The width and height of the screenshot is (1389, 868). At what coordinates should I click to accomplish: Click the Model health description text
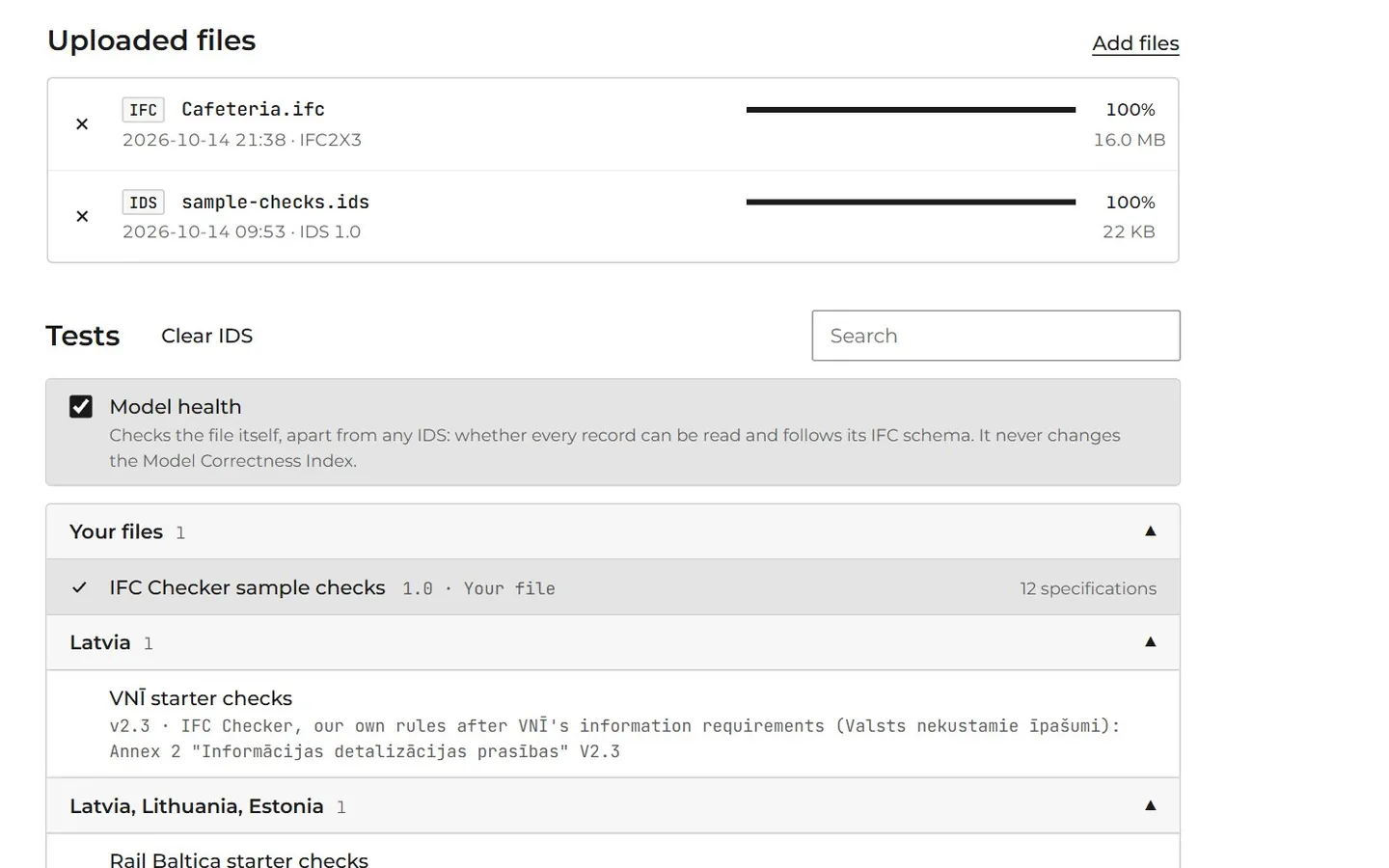point(614,448)
